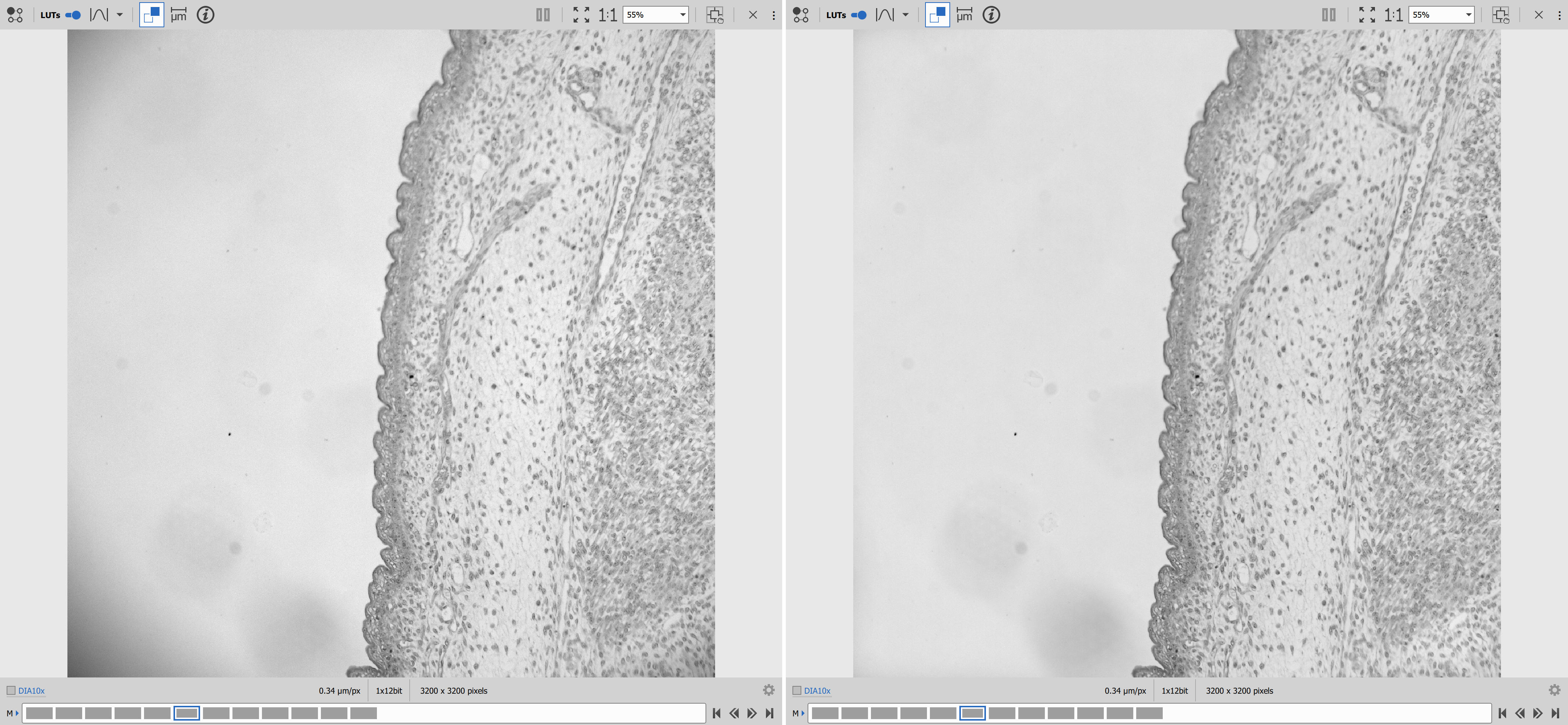Fit image to screen in left viewer
1568x725 pixels.
pos(581,15)
